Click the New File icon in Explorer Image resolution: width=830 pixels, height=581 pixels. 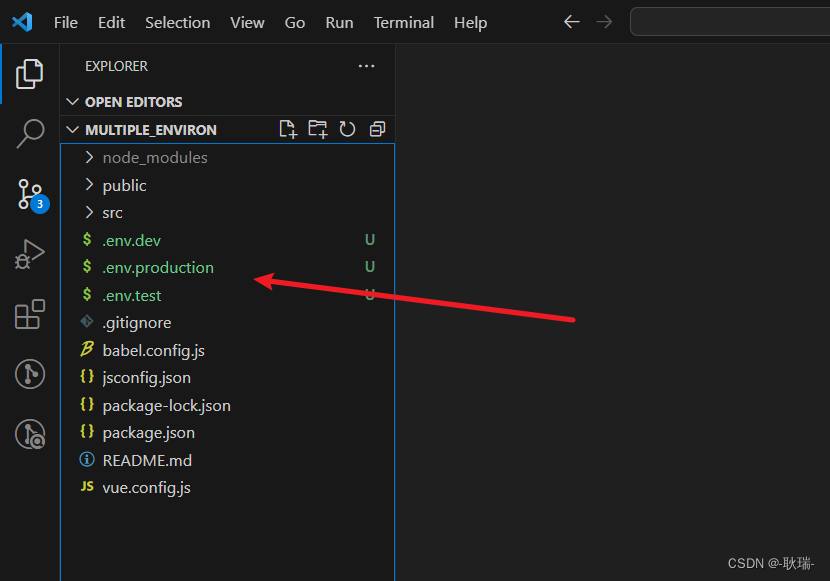[288, 129]
